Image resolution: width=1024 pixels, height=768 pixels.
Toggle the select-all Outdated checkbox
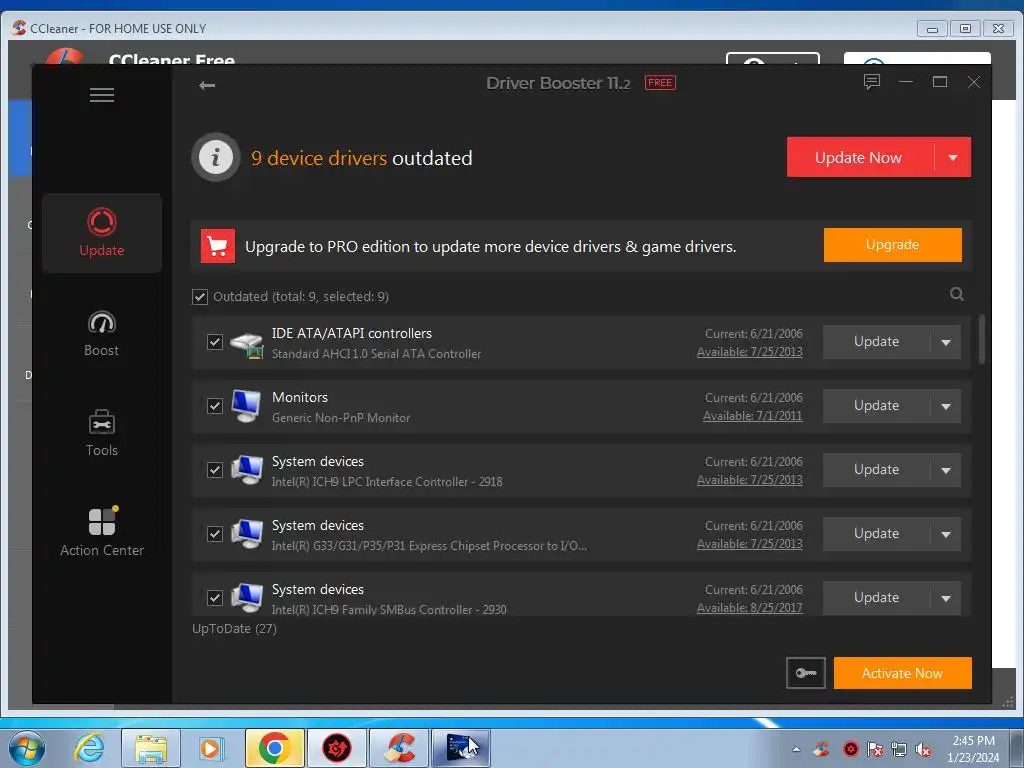(200, 297)
